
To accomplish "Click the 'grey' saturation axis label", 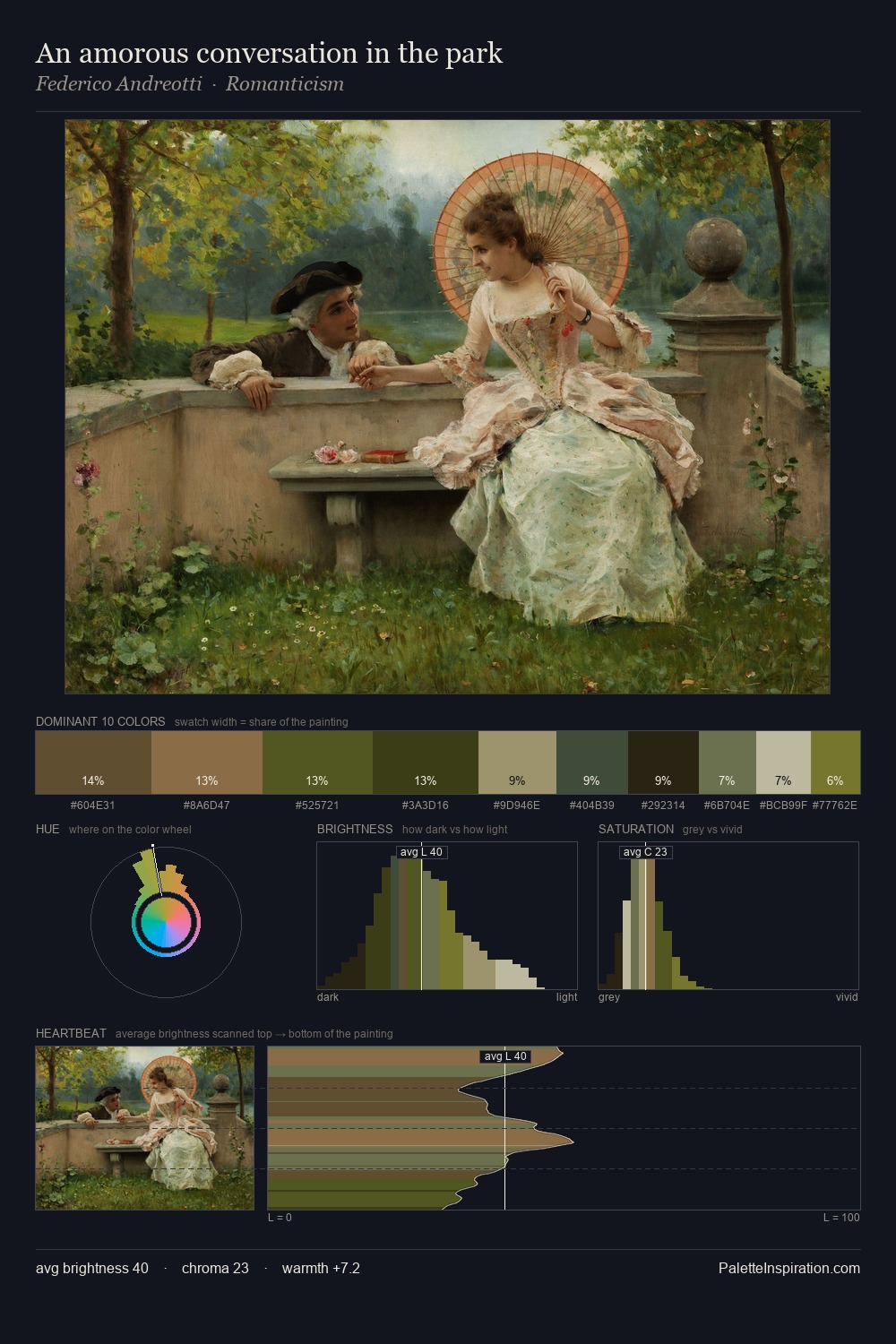I will coord(609,997).
